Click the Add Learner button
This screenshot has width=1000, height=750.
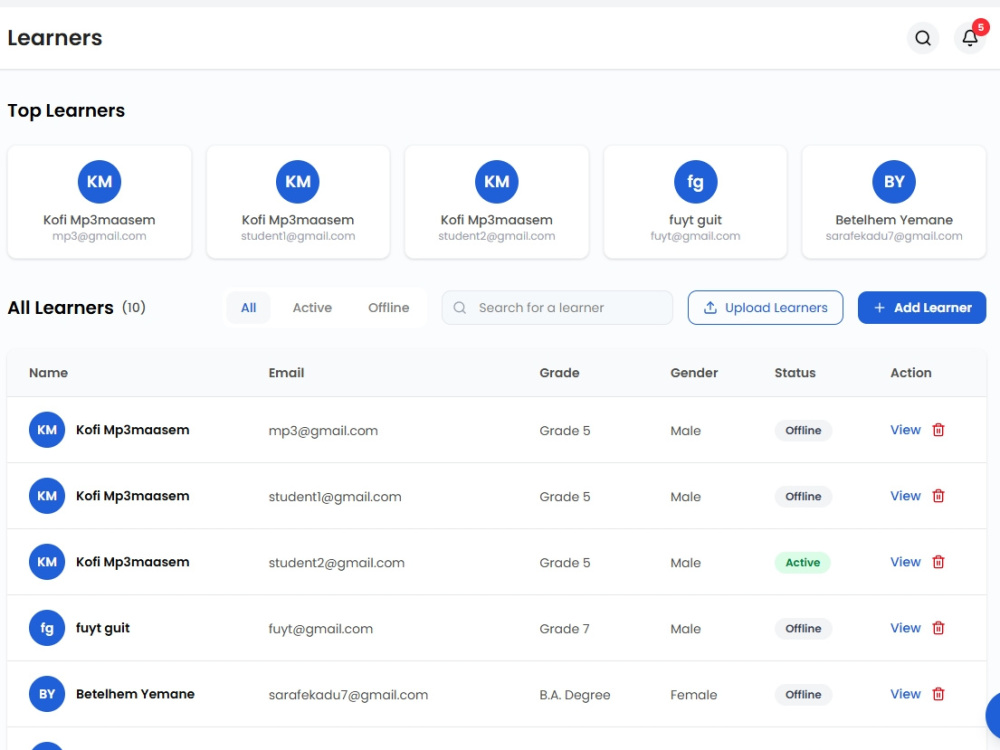point(922,307)
